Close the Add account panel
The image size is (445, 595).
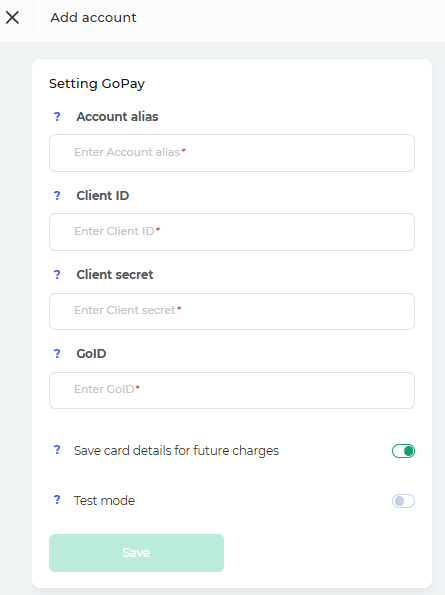coord(12,17)
